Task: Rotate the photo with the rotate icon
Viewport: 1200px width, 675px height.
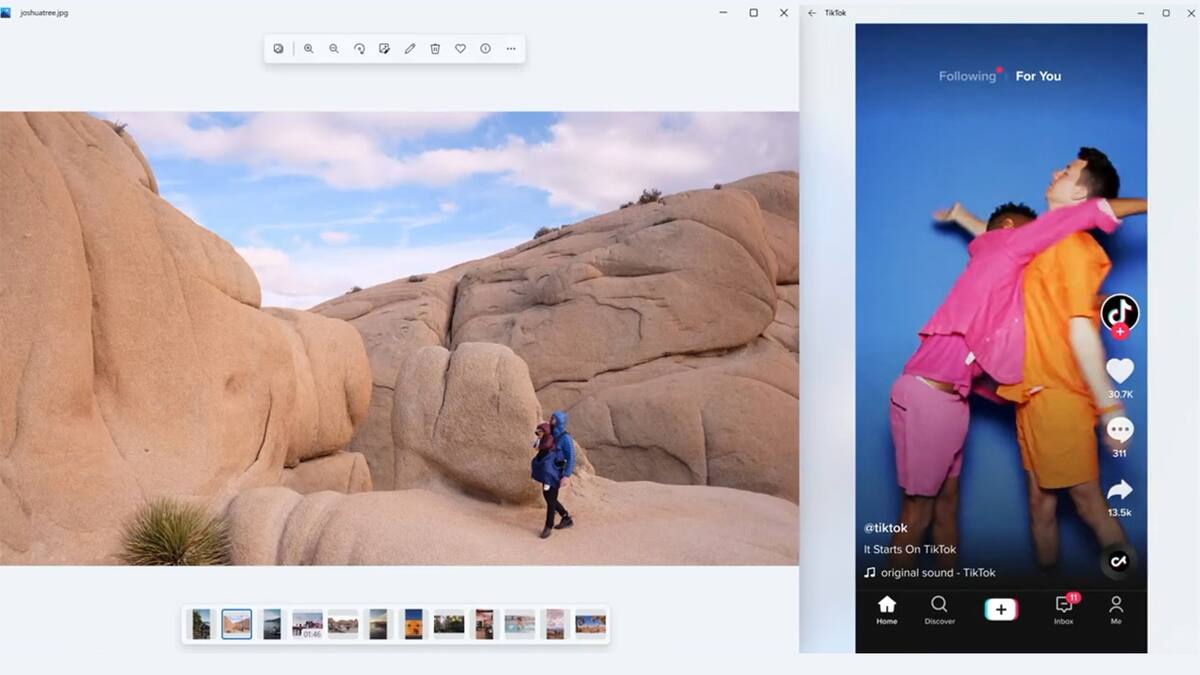Action: pyautogui.click(x=359, y=48)
